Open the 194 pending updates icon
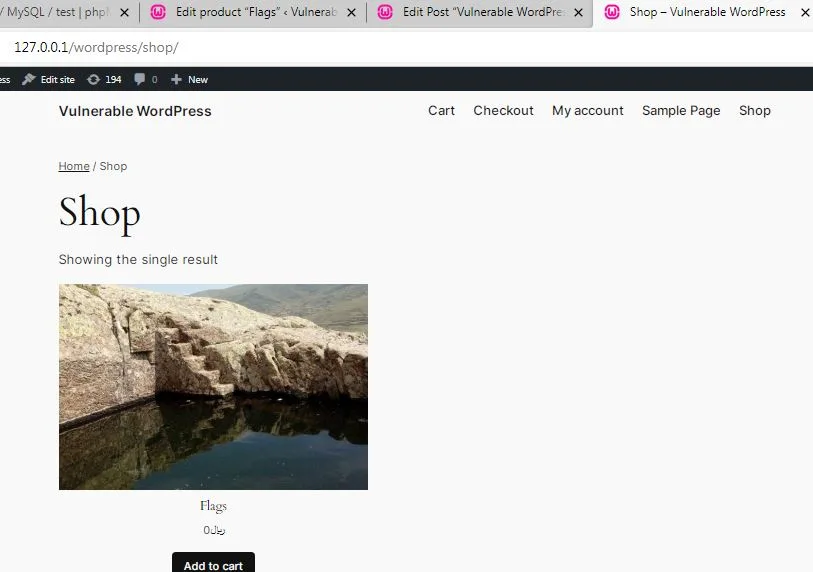This screenshot has height=572, width=813. click(x=93, y=80)
